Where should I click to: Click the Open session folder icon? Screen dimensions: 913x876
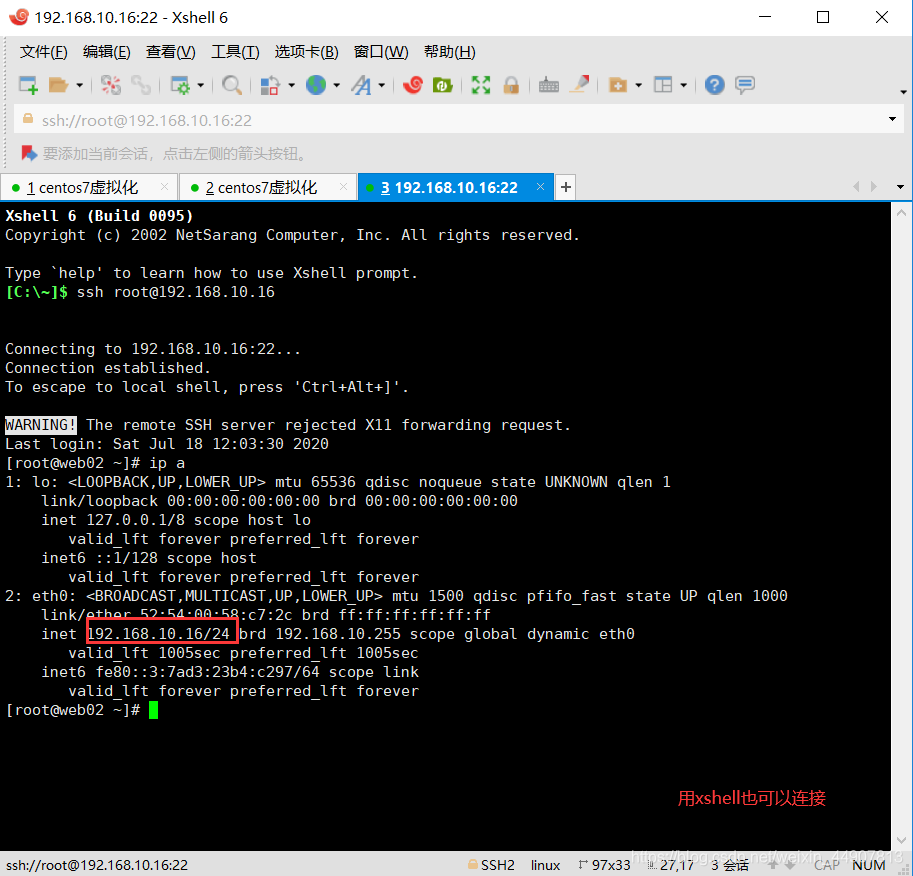(58, 85)
